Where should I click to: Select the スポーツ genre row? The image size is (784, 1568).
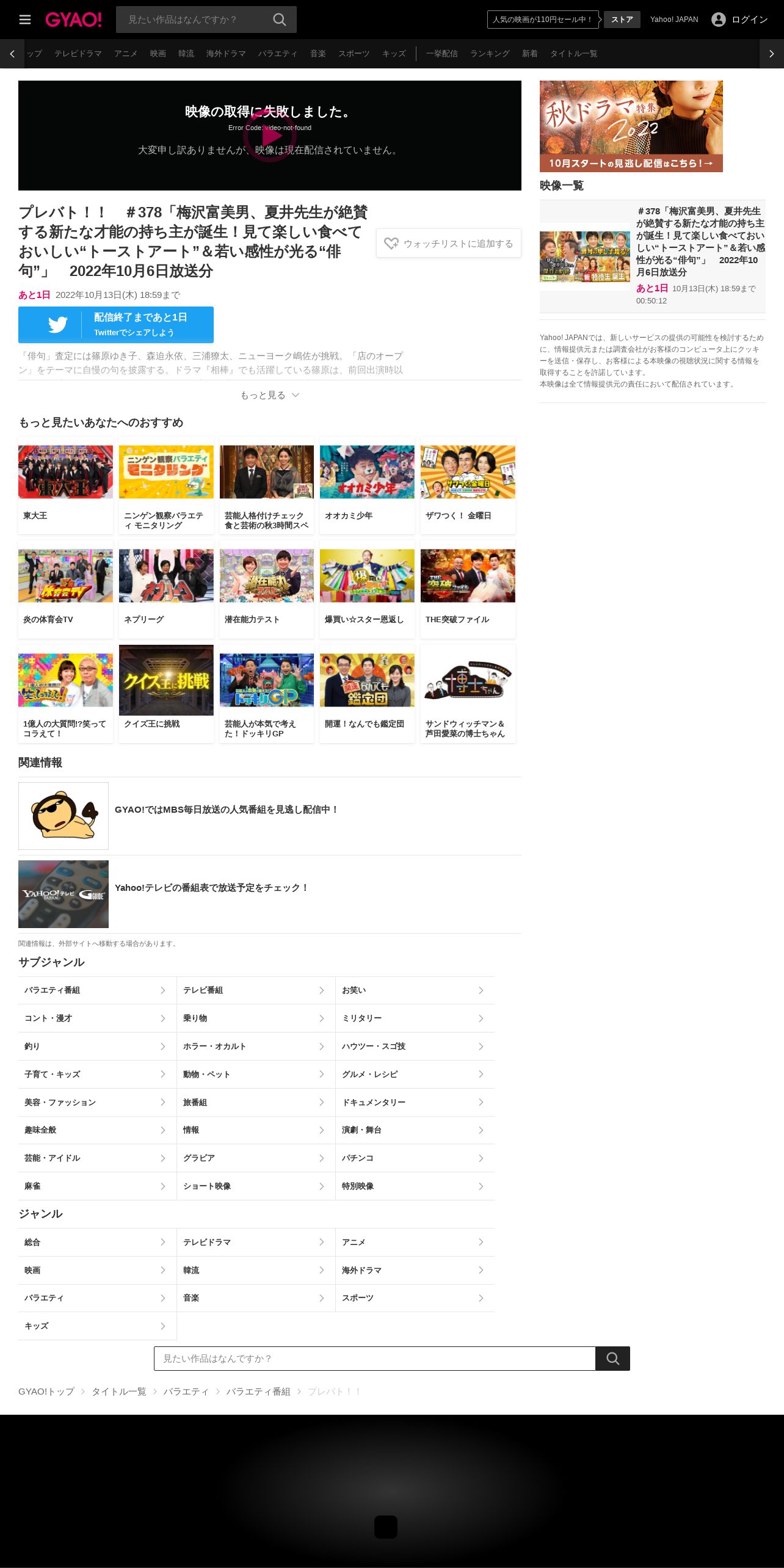click(x=415, y=1298)
